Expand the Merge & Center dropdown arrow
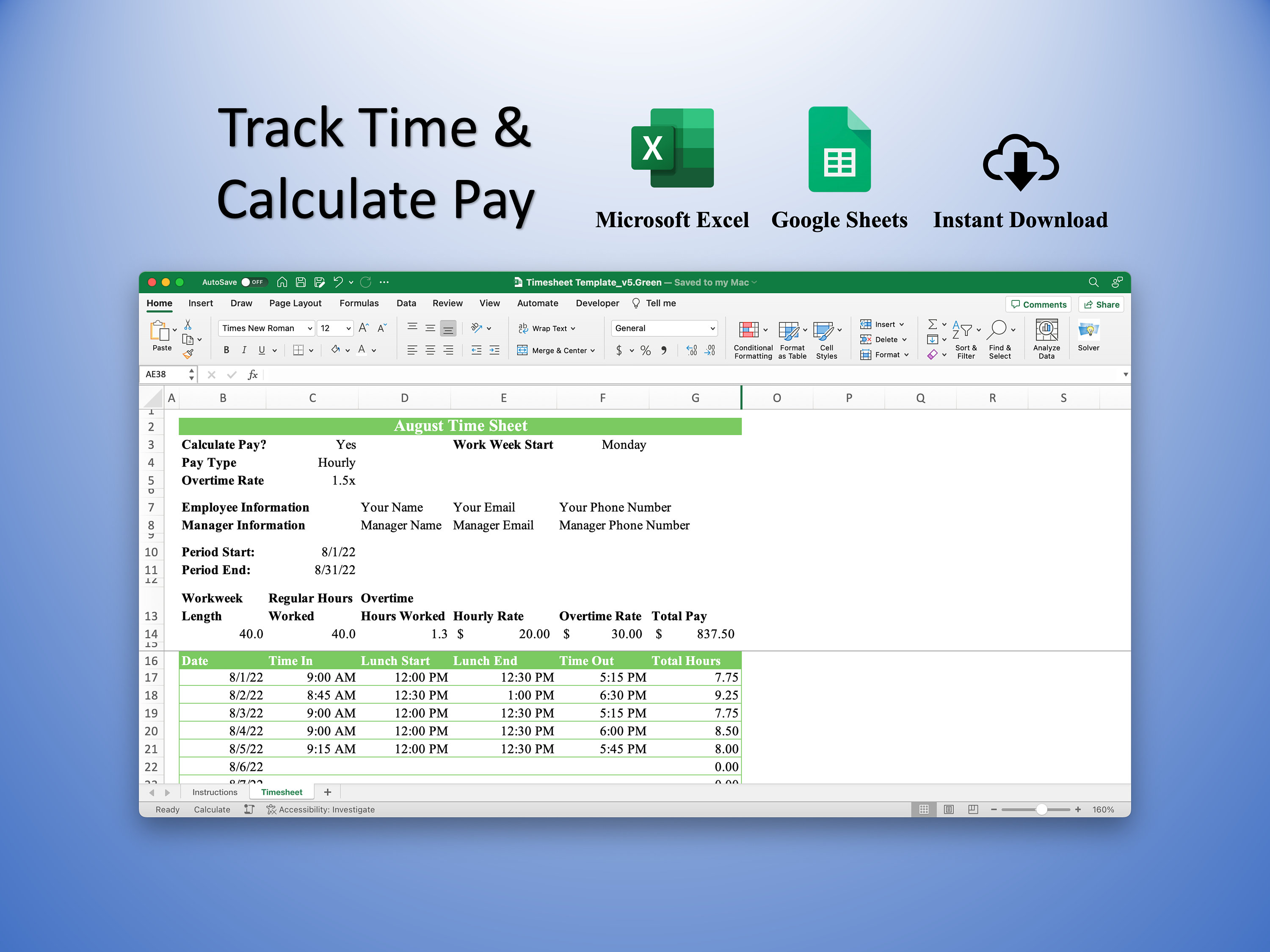 pyautogui.click(x=593, y=350)
